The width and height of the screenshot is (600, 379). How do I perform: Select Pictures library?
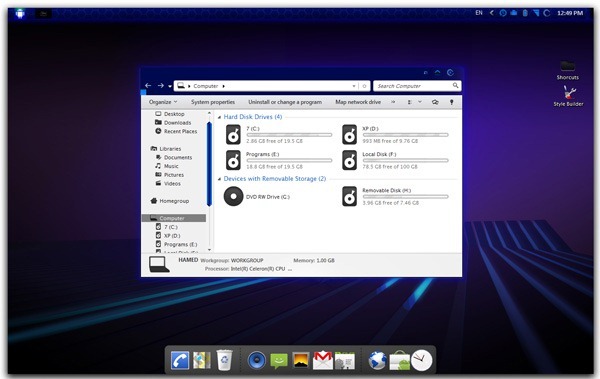tap(170, 175)
